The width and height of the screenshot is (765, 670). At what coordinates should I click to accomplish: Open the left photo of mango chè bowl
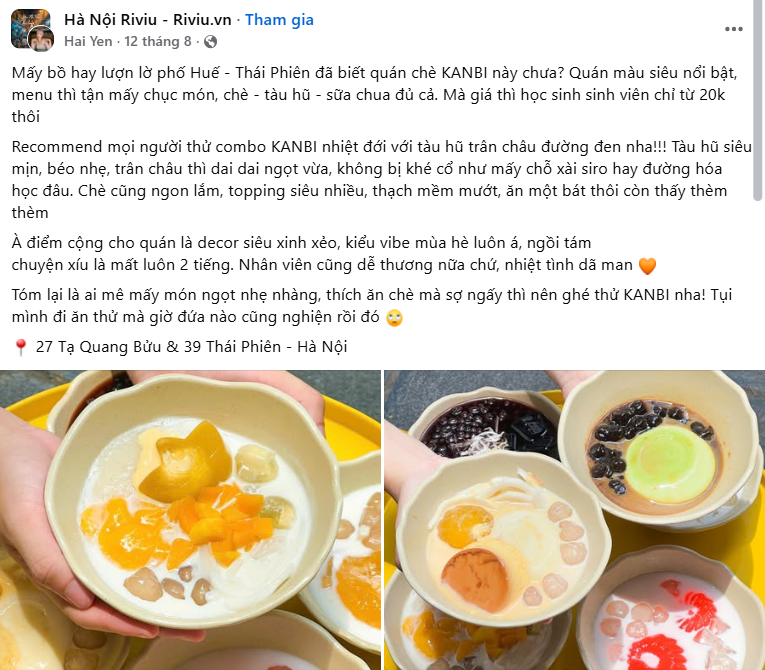(x=190, y=520)
